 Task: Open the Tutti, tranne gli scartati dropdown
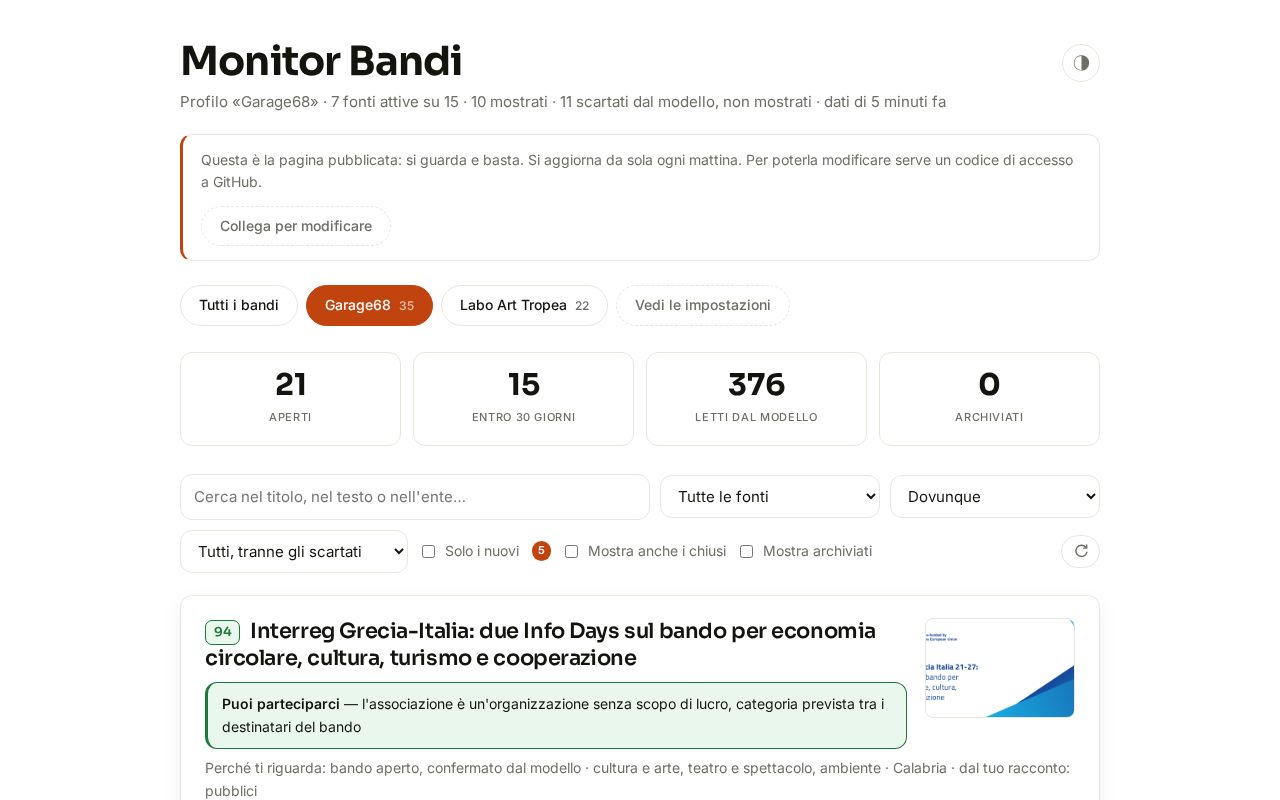tap(294, 551)
